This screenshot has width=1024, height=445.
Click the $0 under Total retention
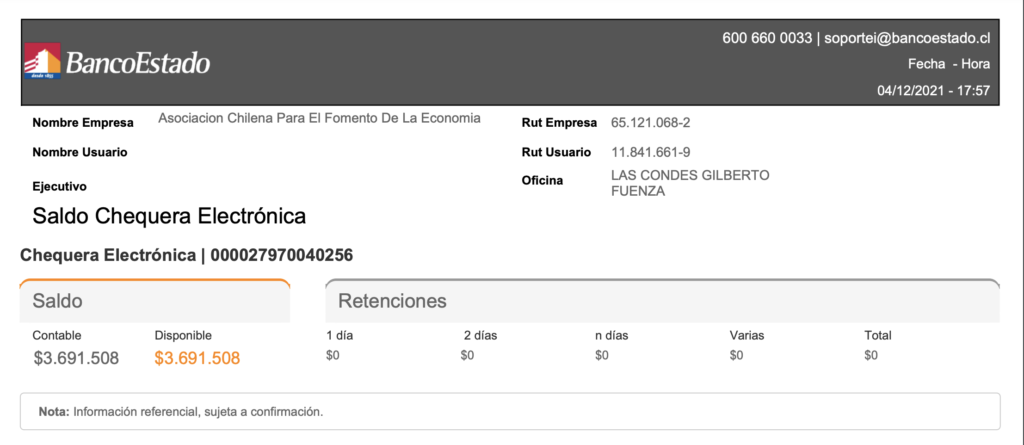pyautogui.click(x=871, y=356)
